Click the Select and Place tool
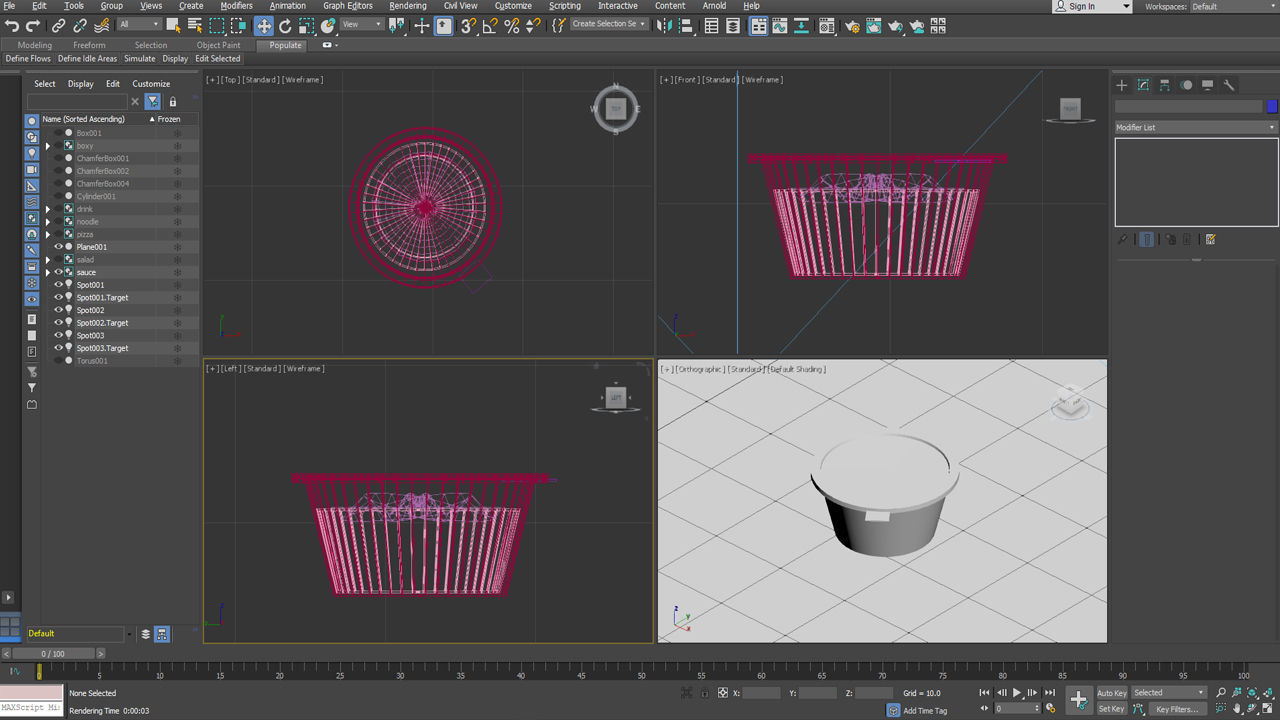This screenshot has width=1280, height=720. (x=328, y=25)
